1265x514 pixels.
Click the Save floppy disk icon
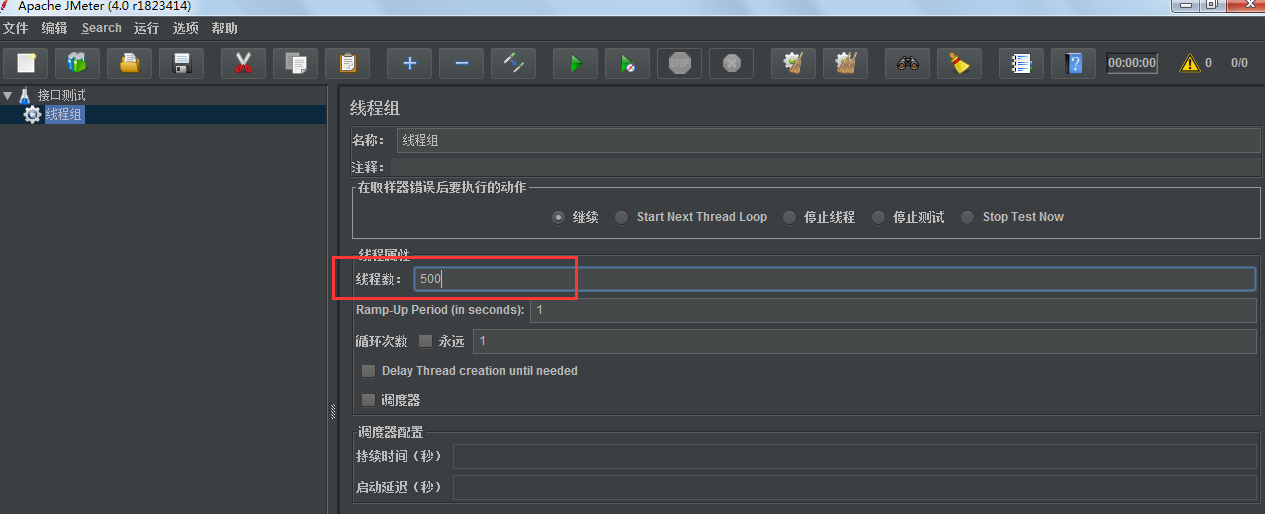182,64
